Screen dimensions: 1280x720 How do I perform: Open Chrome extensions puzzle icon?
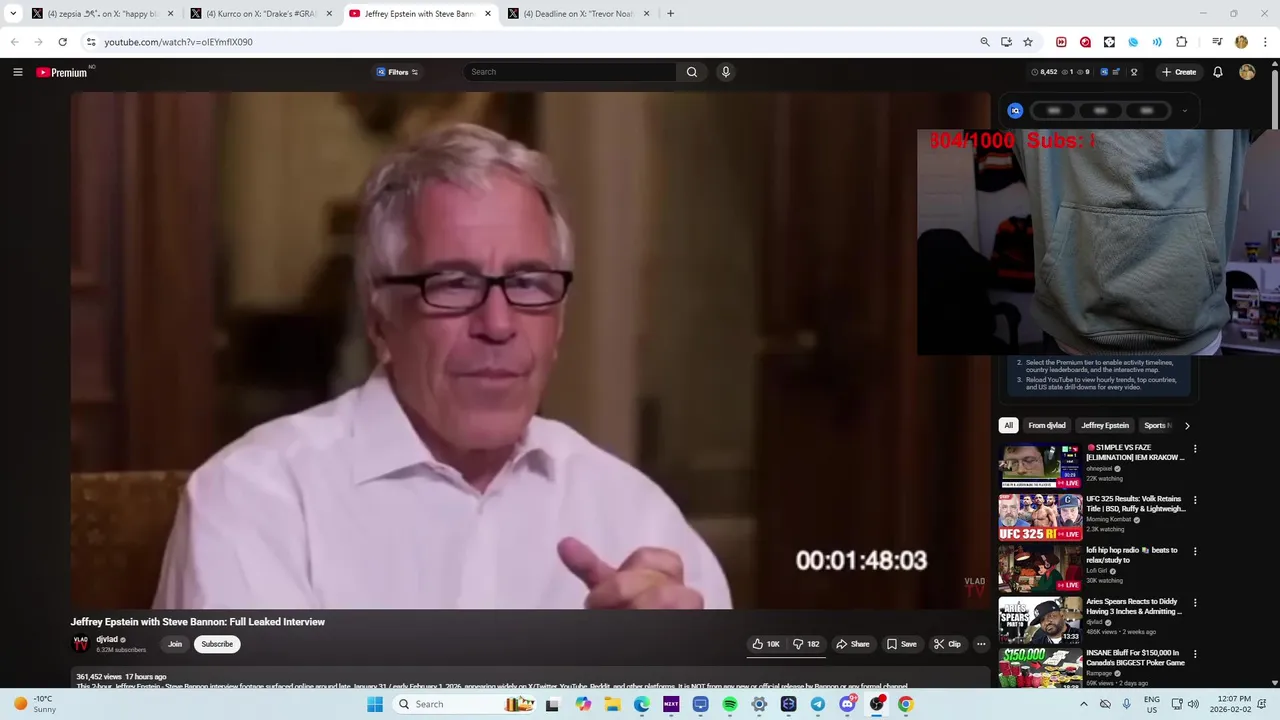(1181, 42)
